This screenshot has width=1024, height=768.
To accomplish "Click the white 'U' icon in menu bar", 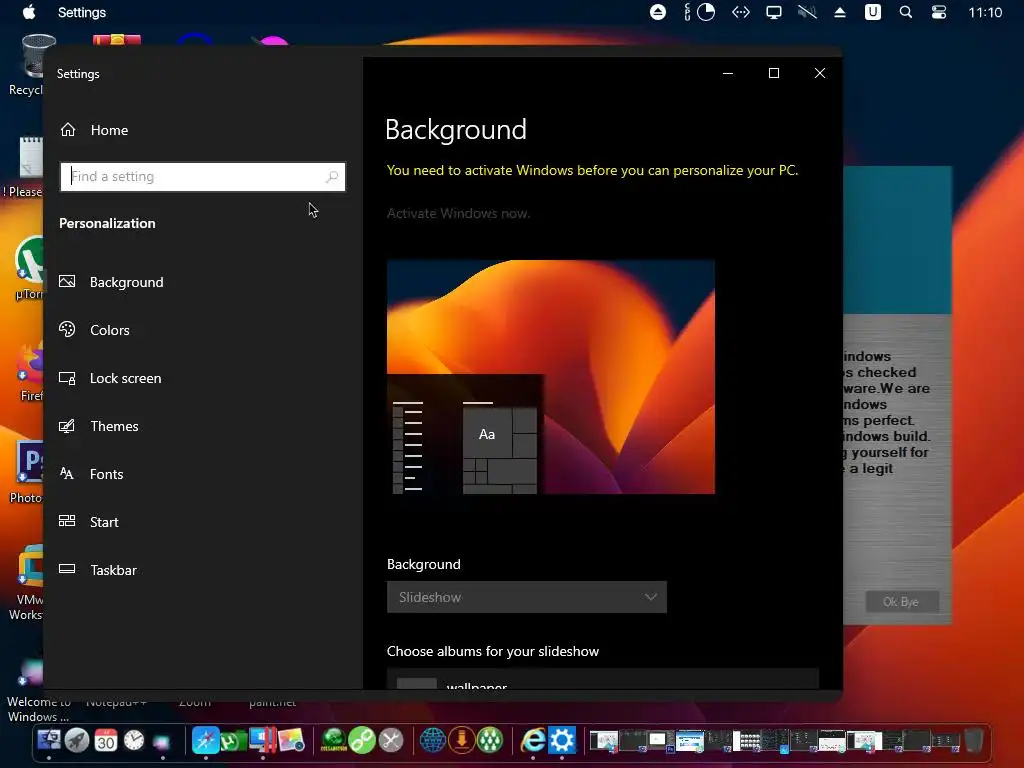I will (x=872, y=12).
